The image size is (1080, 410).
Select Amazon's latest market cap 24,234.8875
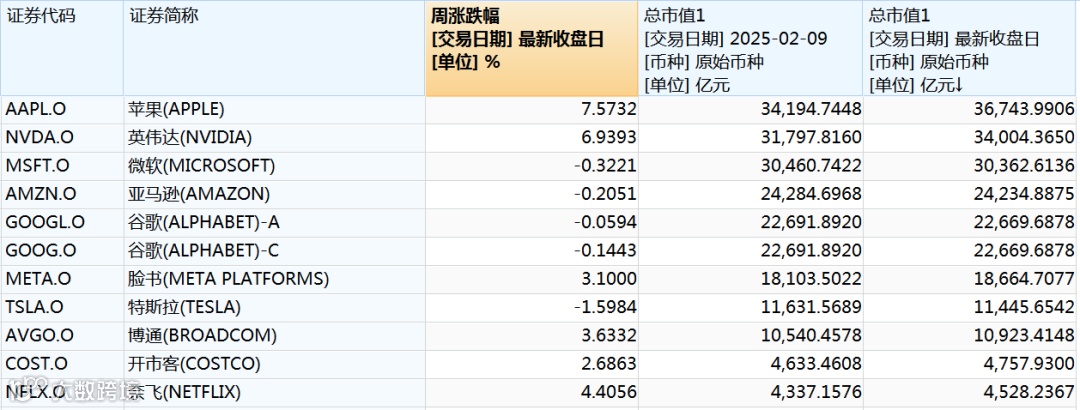pos(971,194)
